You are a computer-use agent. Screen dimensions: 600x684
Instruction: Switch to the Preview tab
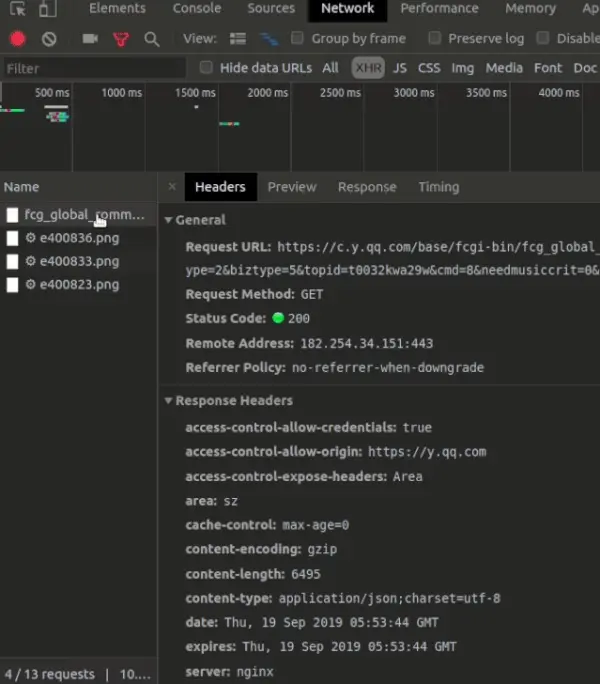[x=291, y=187]
